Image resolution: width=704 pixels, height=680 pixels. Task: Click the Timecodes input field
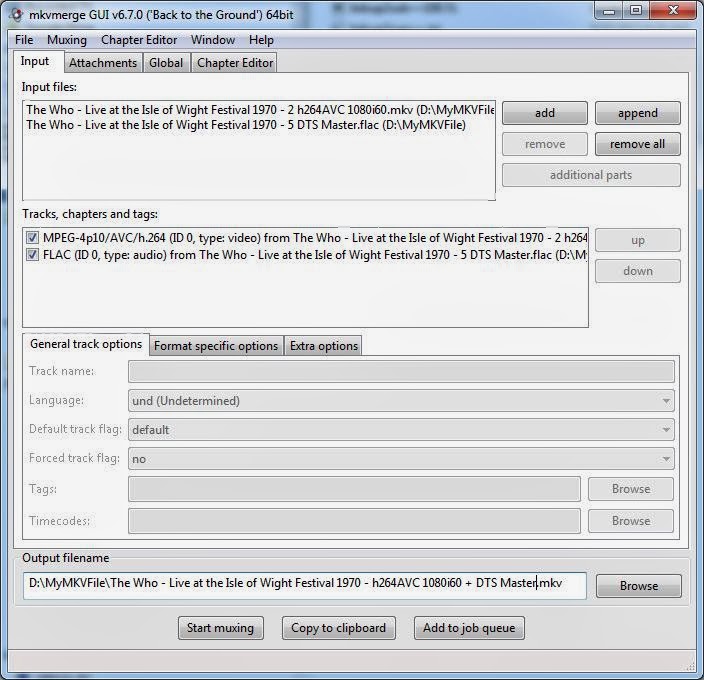coord(354,521)
